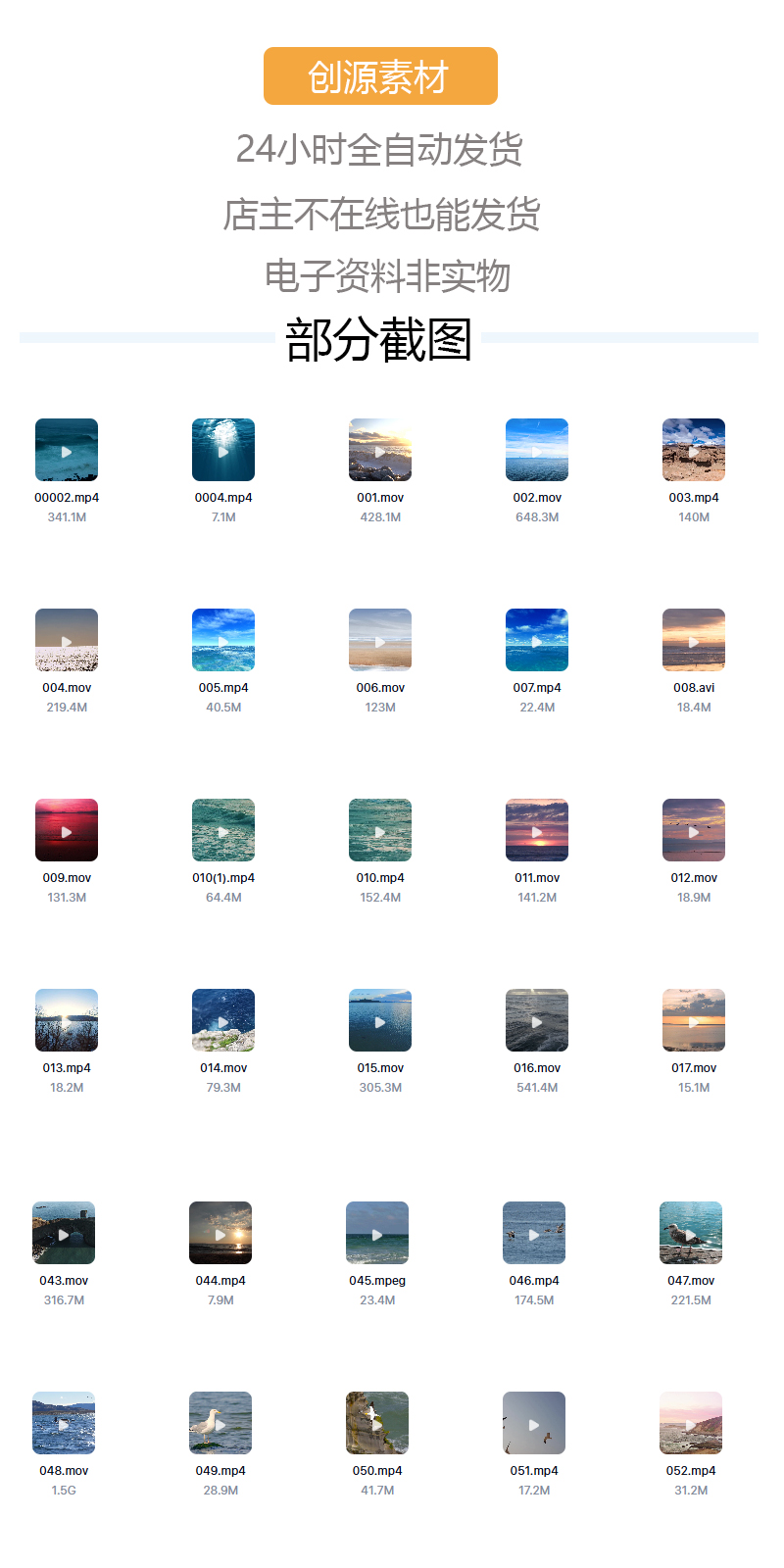
Task: Select the file name 007.mp4
Action: (537, 688)
